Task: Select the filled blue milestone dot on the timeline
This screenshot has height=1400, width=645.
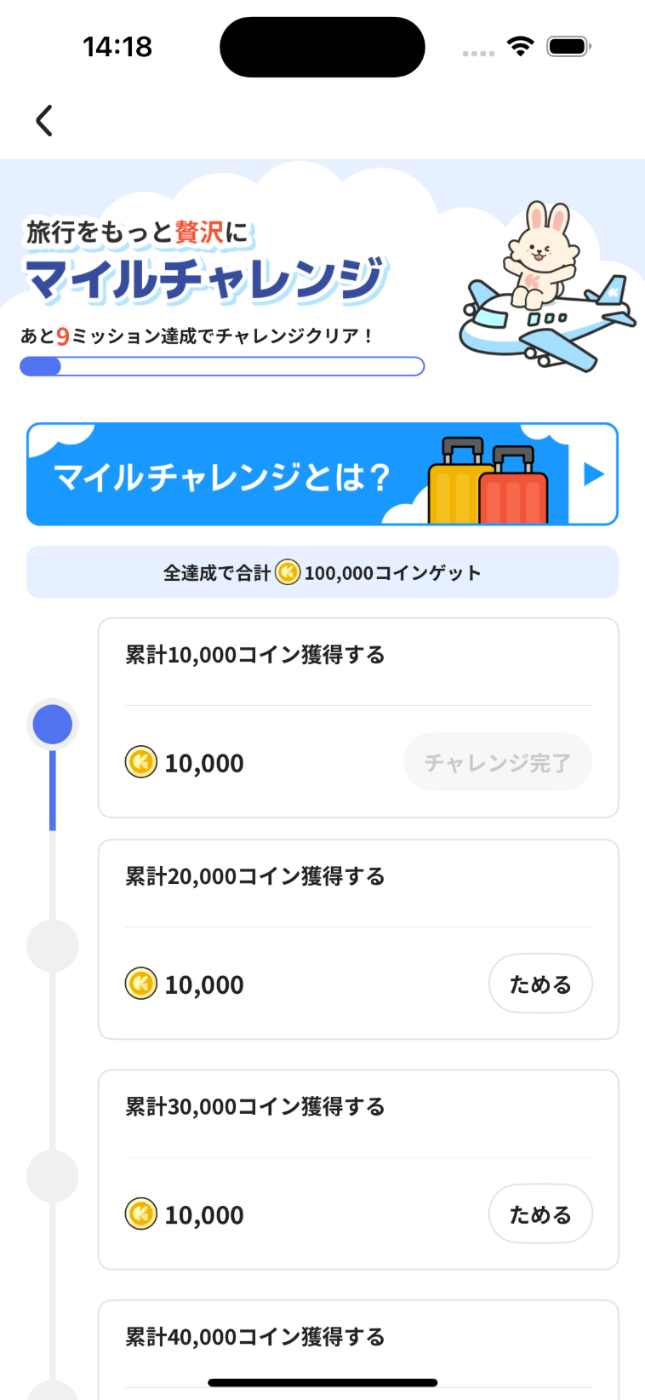Action: coord(52,724)
